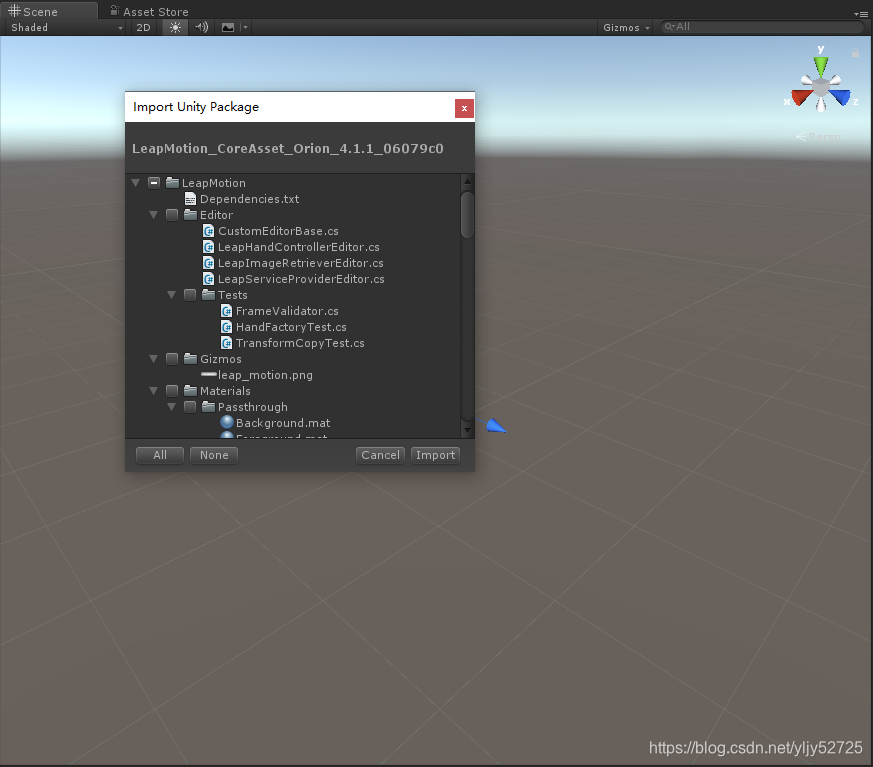The height and width of the screenshot is (767, 873).
Task: Click the HandFactoryTest.cs script icon
Action: click(226, 327)
